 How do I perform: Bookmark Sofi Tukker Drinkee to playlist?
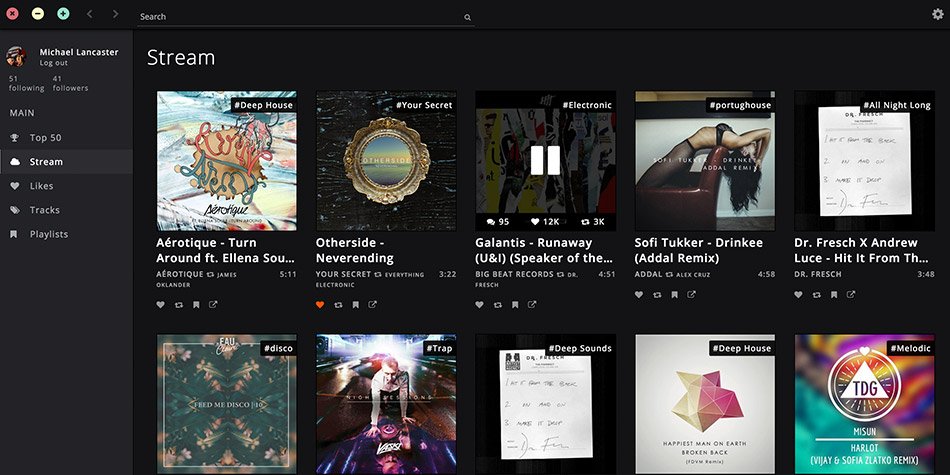tap(674, 295)
